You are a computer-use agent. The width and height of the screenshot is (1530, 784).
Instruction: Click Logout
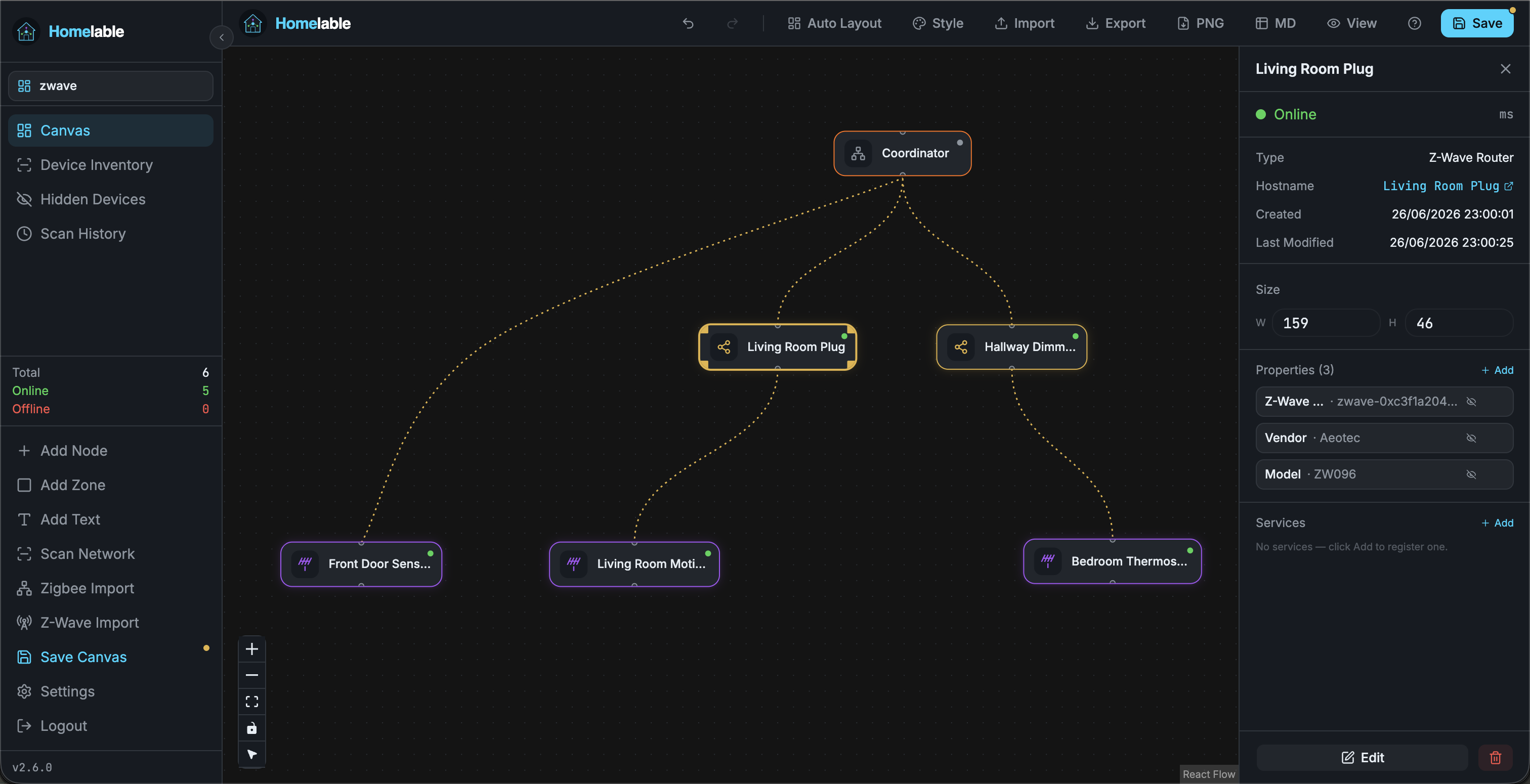pyautogui.click(x=110, y=726)
